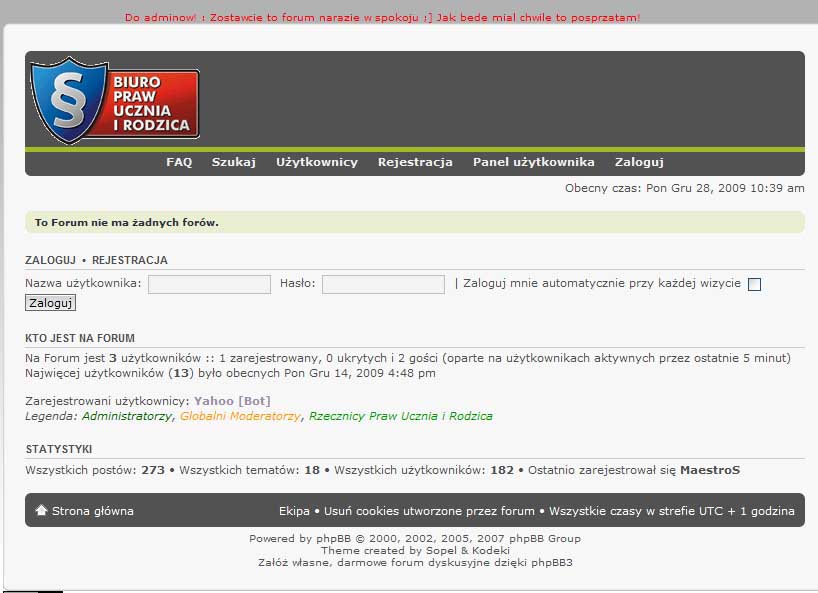The width and height of the screenshot is (818, 593).
Task: Open the FAQ menu item
Action: 179,162
